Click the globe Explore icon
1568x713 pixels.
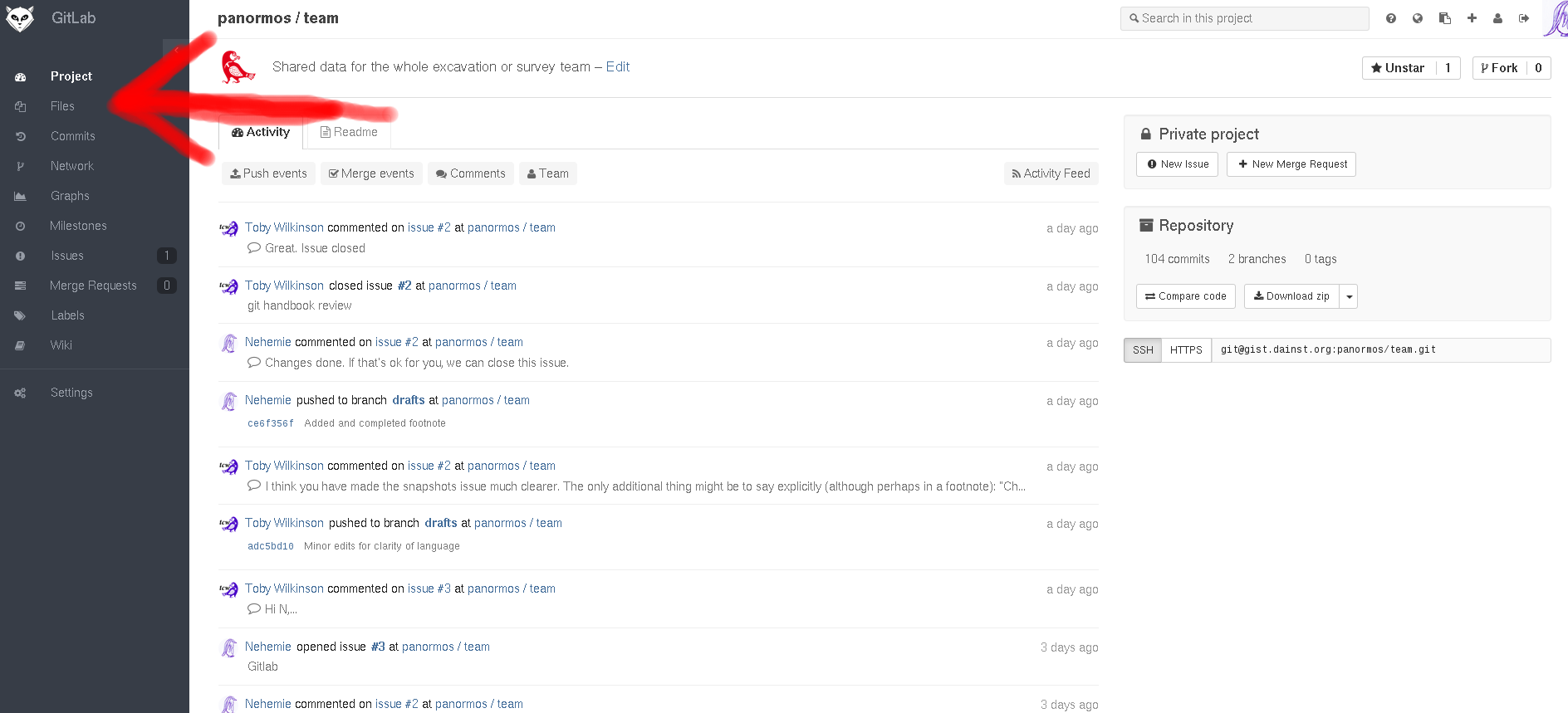[x=1418, y=18]
